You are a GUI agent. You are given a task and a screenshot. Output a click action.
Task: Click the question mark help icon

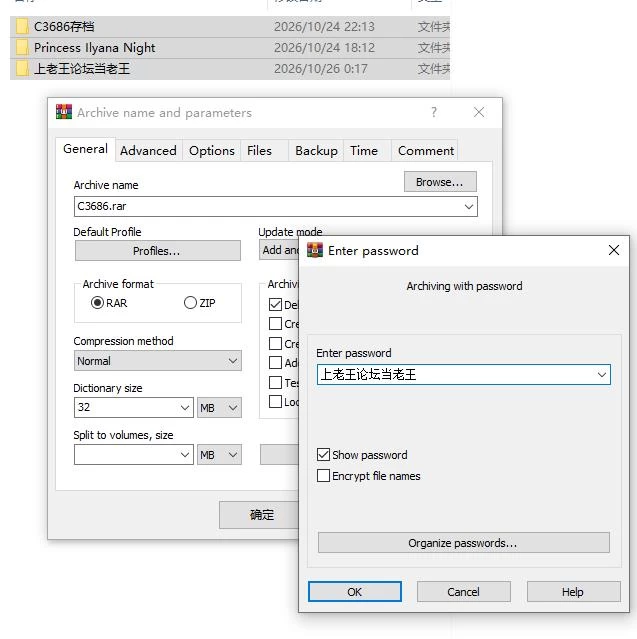(x=434, y=112)
